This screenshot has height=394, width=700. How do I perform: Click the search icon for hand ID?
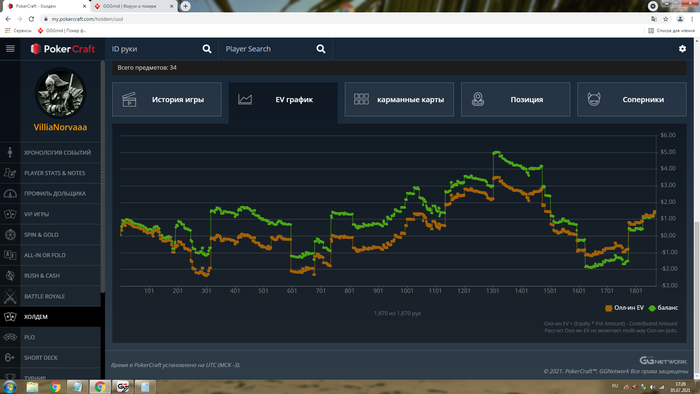[207, 49]
